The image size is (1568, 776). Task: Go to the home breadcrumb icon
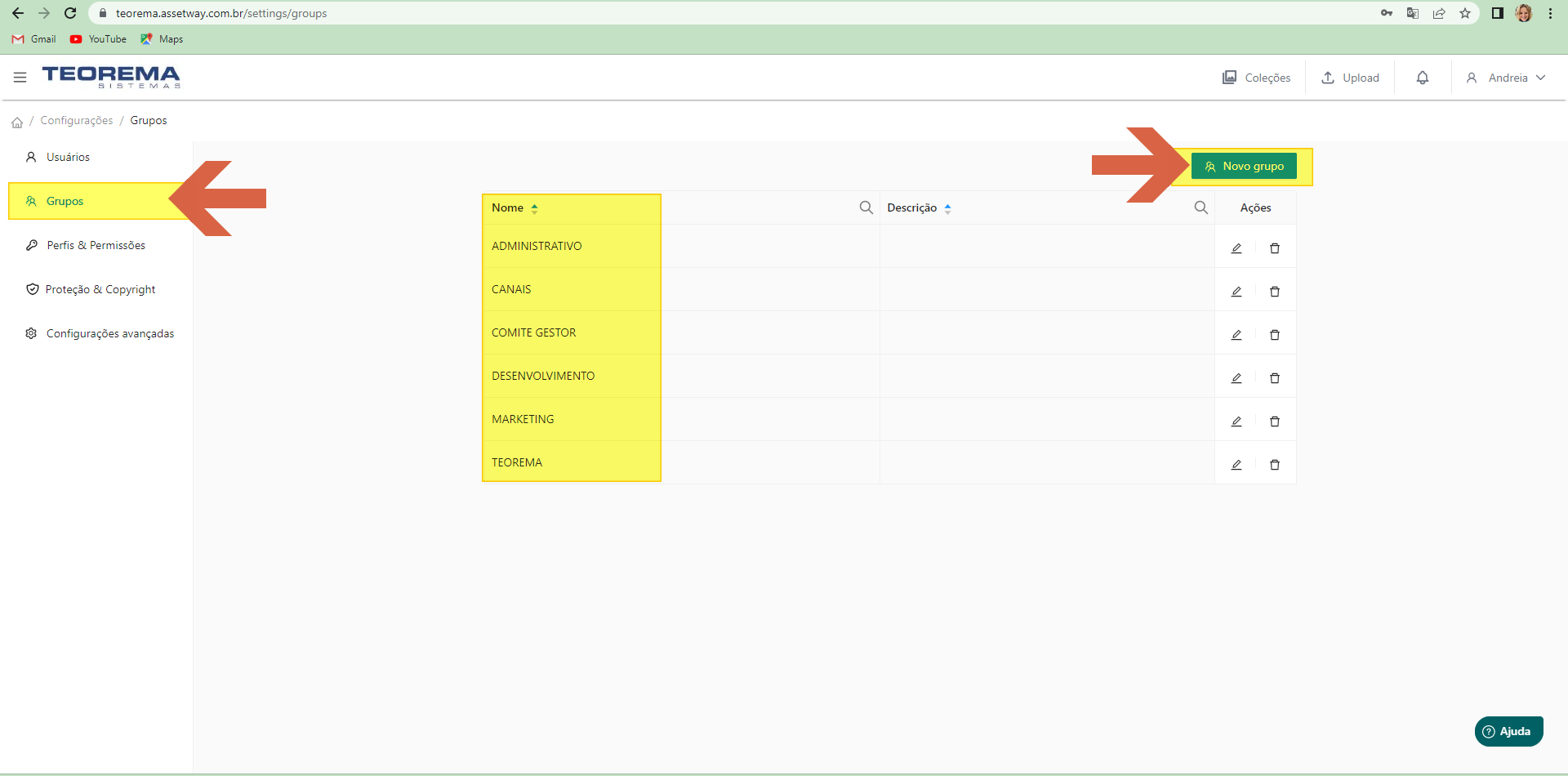click(17, 122)
